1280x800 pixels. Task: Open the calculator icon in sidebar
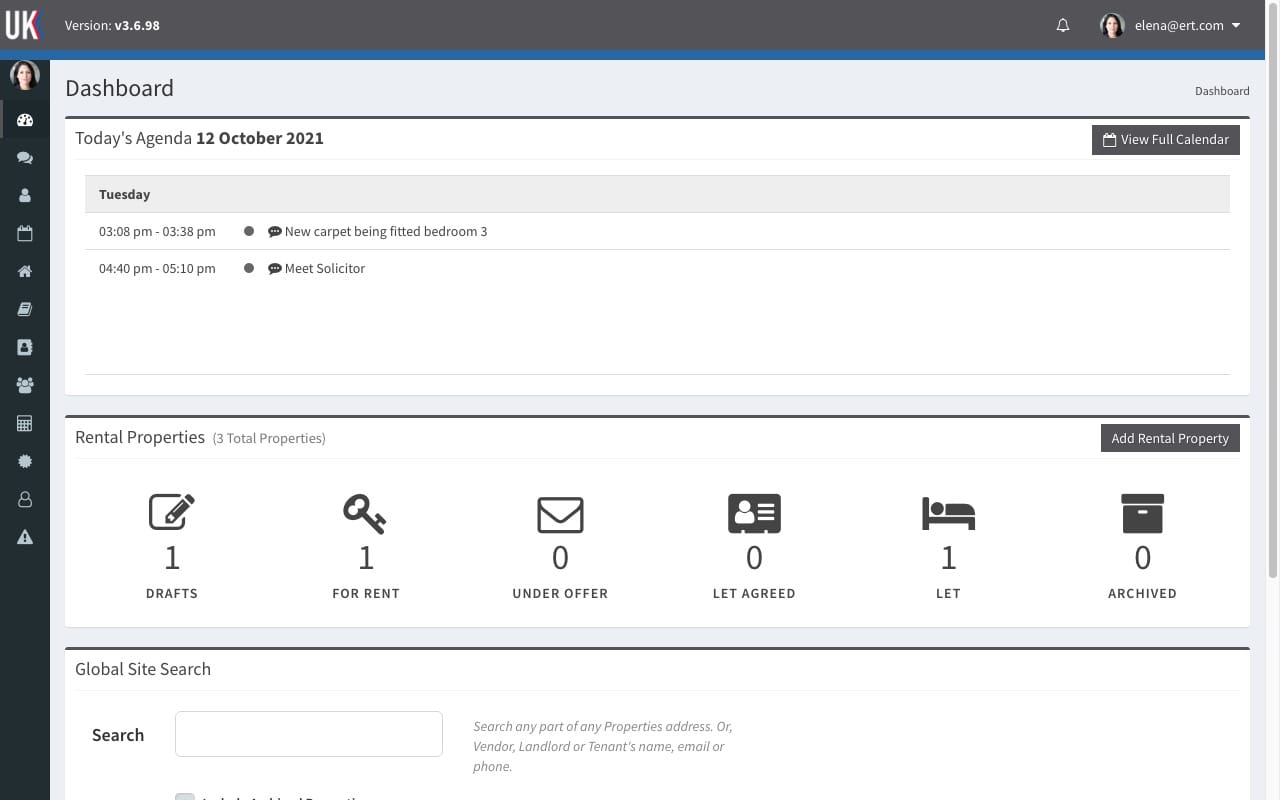[25, 423]
